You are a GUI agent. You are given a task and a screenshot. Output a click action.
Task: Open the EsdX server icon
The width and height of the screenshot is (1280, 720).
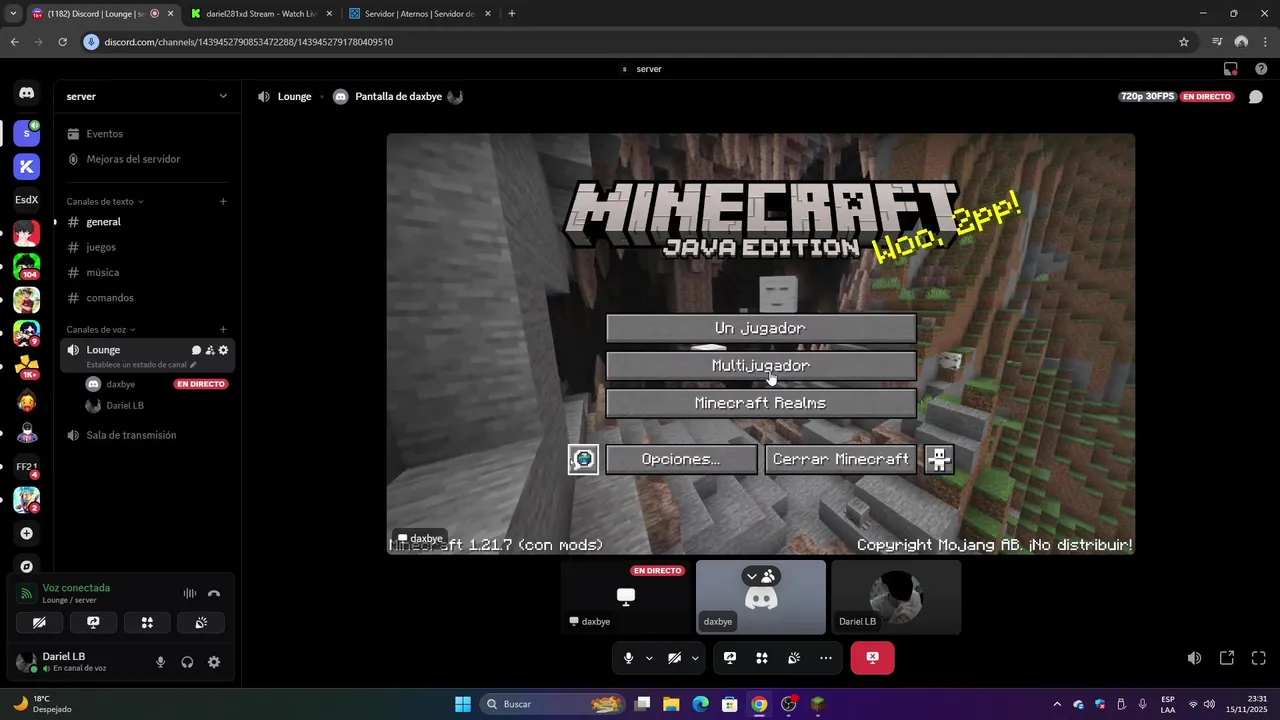pos(27,199)
